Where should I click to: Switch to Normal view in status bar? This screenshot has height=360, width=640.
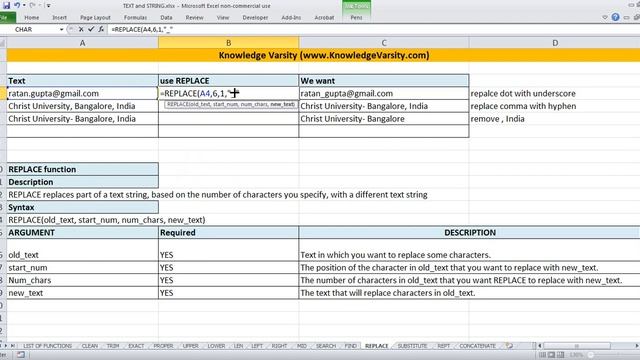tap(542, 355)
